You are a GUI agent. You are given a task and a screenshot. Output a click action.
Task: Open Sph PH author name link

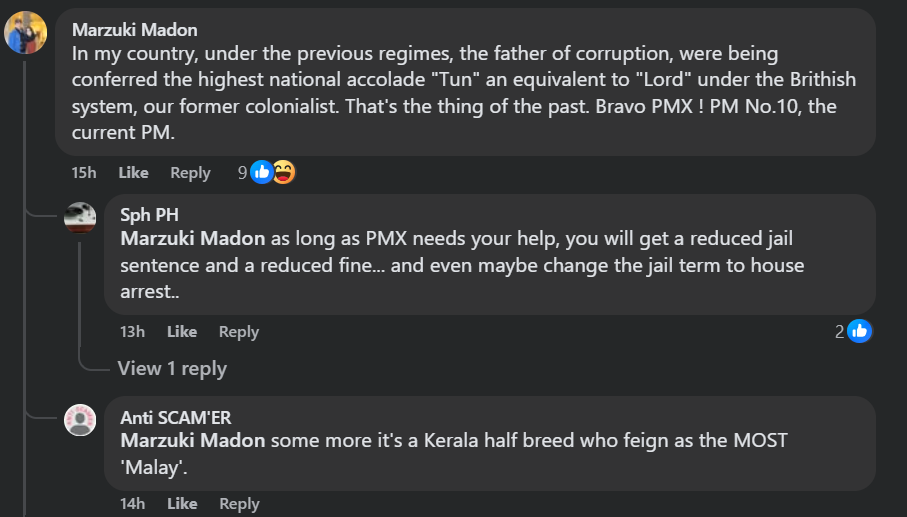pos(149,216)
